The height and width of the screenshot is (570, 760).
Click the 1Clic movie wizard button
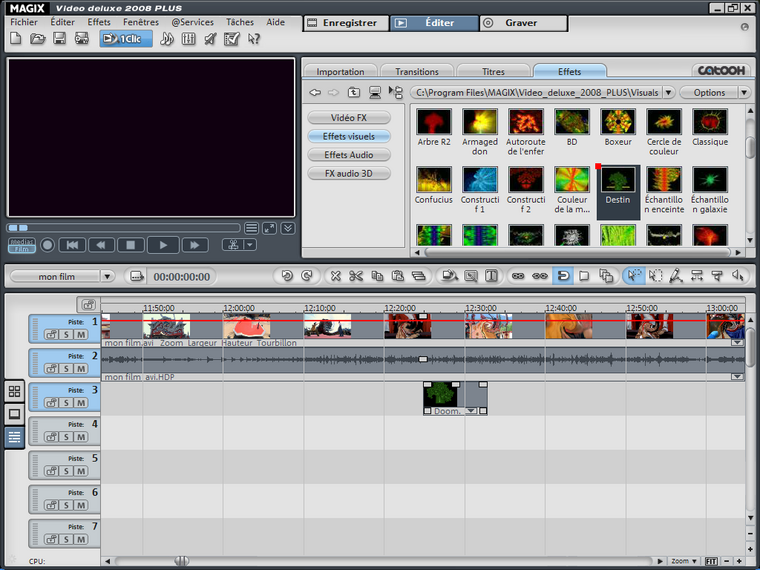pos(126,39)
